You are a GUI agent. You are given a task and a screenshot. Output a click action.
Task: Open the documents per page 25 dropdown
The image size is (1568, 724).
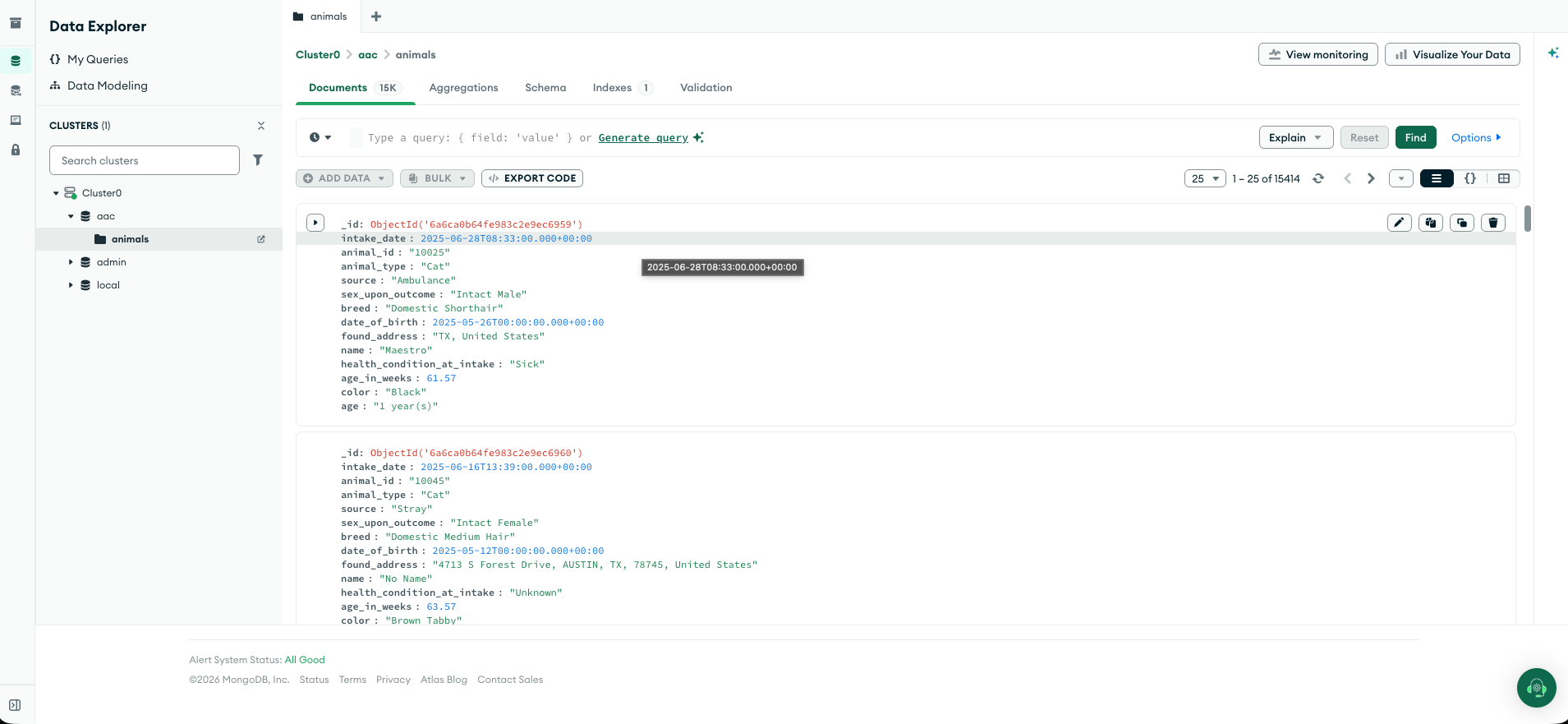(x=1205, y=178)
